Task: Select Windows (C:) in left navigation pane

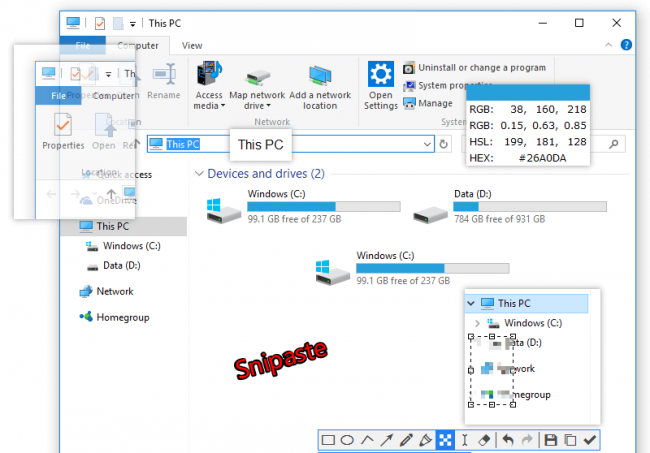Action: click(x=124, y=246)
